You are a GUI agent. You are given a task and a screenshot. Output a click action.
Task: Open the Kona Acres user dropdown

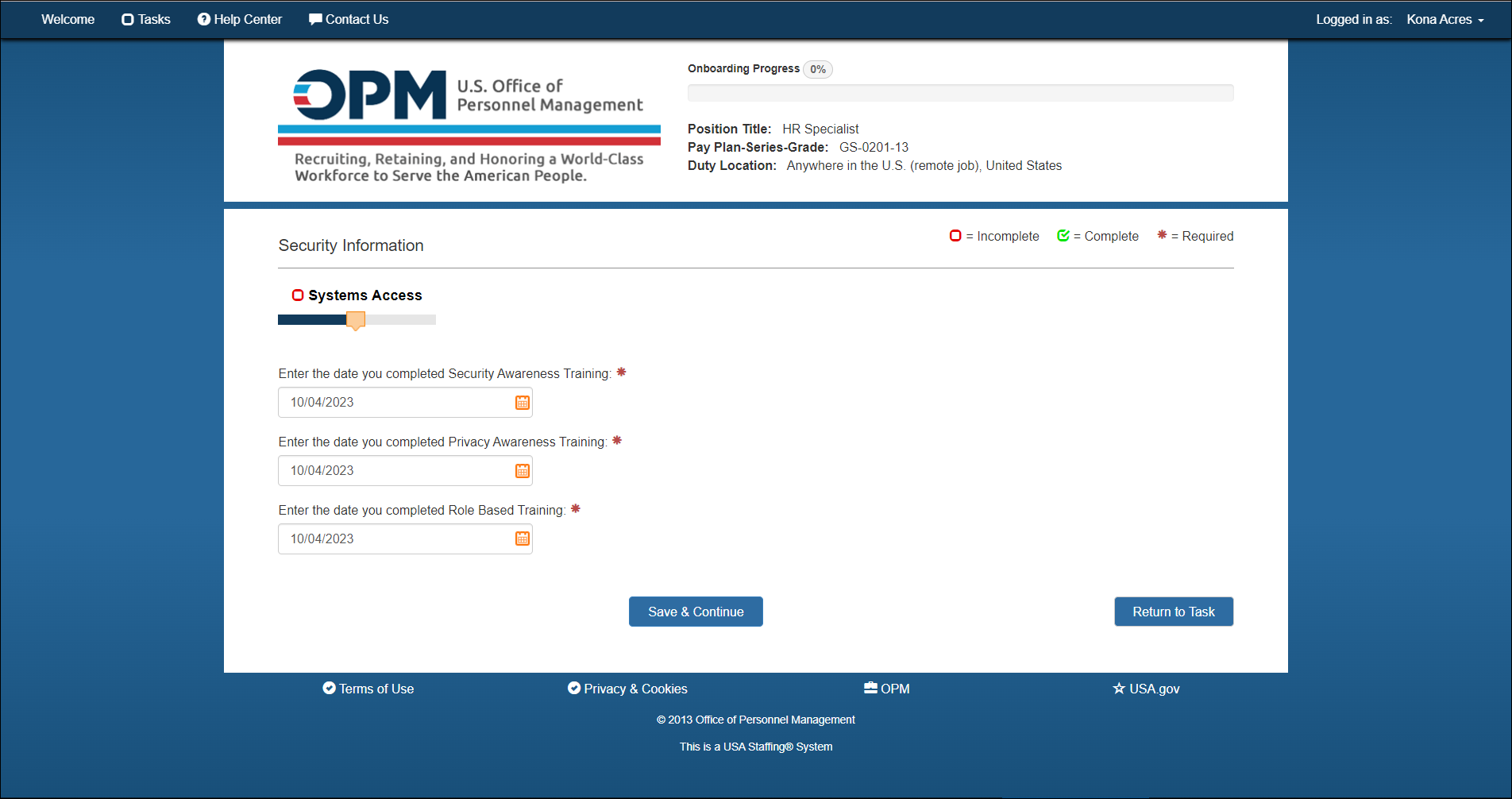click(x=1445, y=20)
